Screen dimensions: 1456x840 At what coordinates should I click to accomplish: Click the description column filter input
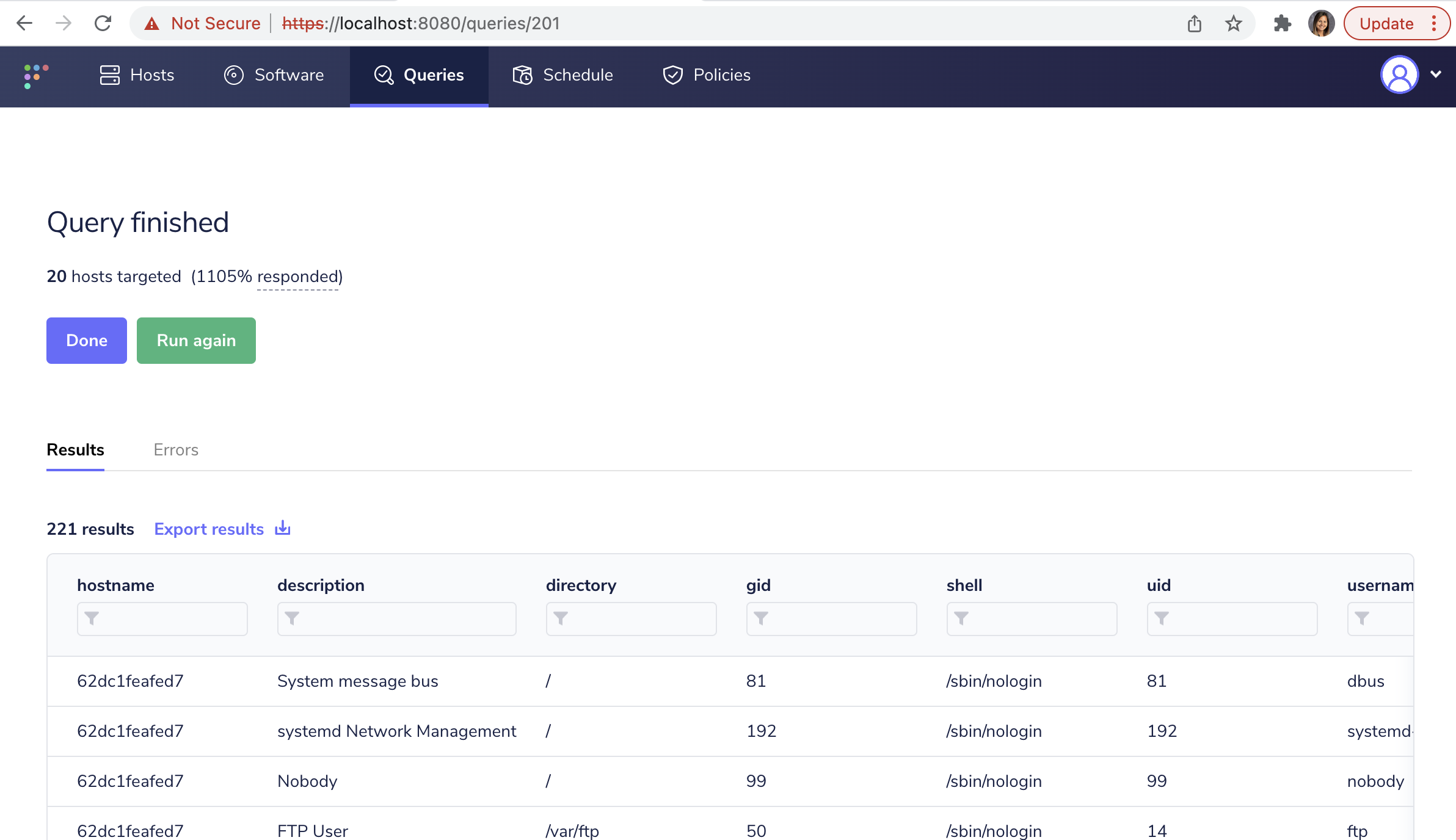(397, 618)
